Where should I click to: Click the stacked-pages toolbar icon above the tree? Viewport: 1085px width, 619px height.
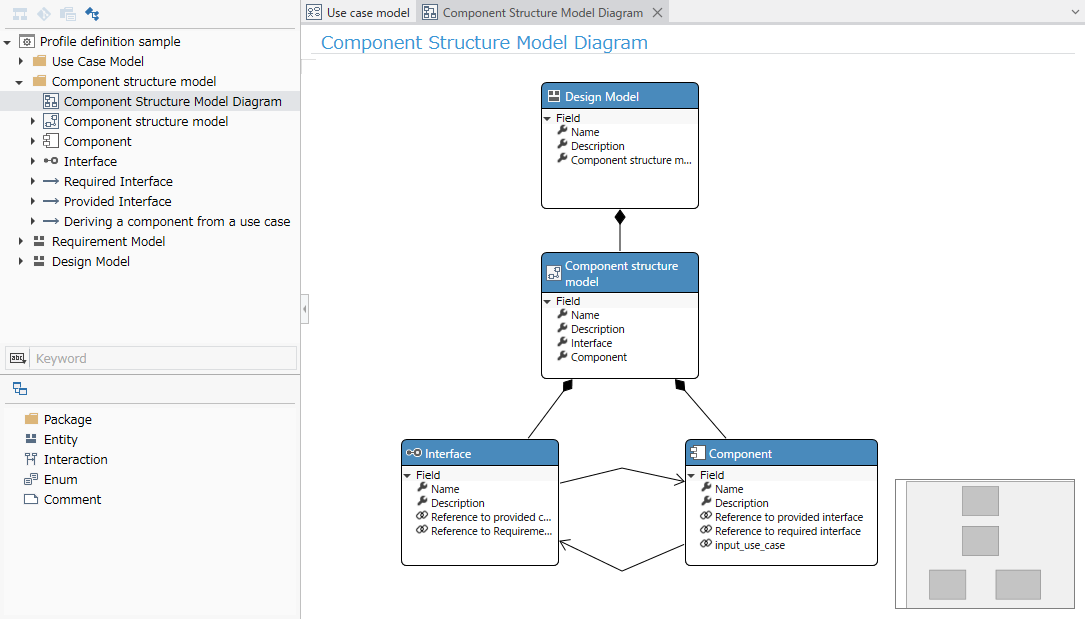pos(68,14)
